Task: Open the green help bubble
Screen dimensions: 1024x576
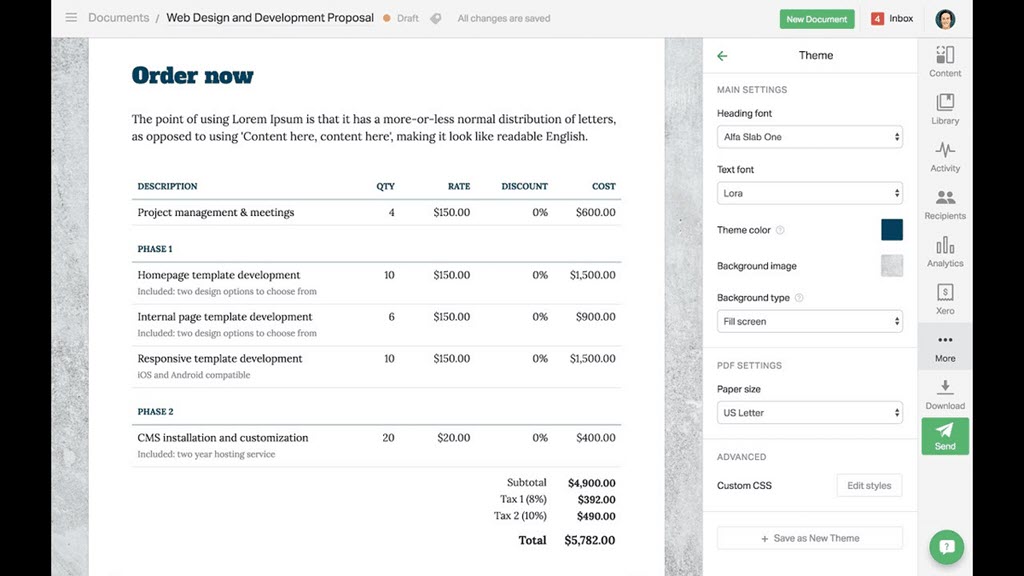Action: tap(946, 547)
